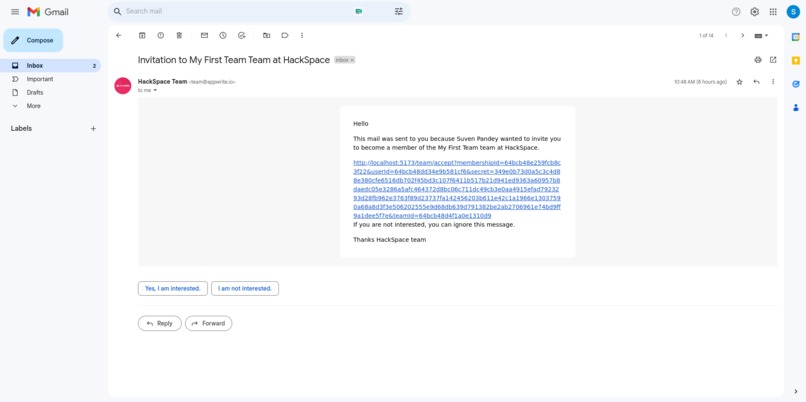This screenshot has height=402, width=806.
Task: Remove the Inbox label from the email
Action: click(352, 60)
